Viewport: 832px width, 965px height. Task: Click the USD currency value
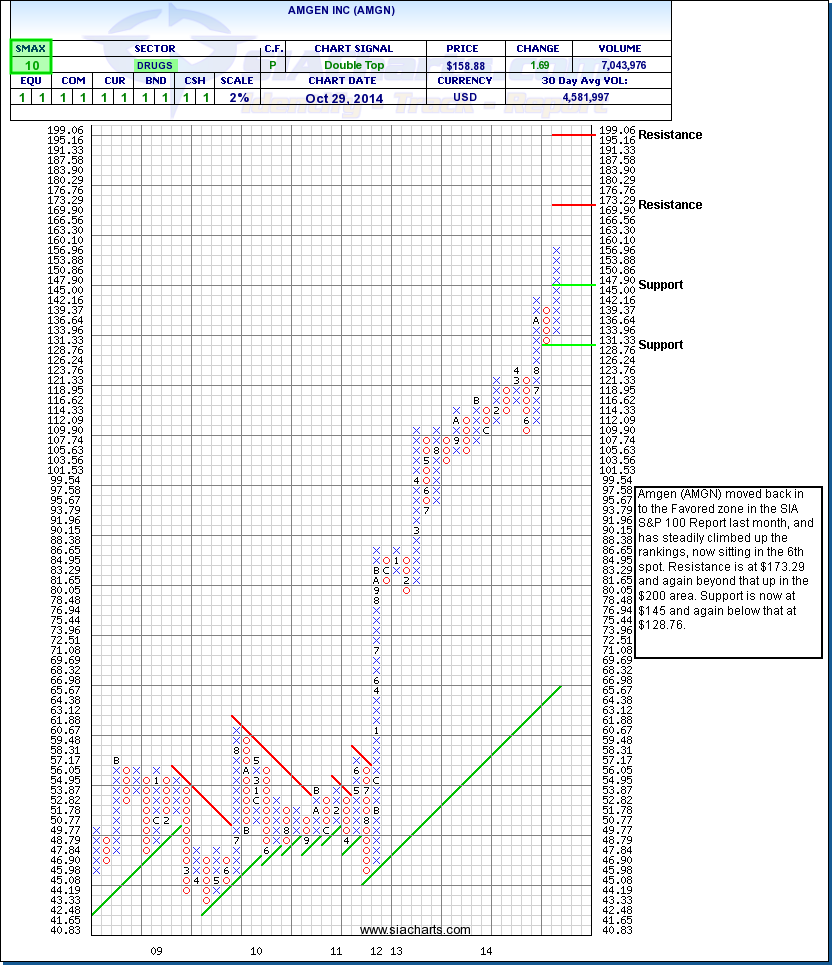(x=466, y=97)
